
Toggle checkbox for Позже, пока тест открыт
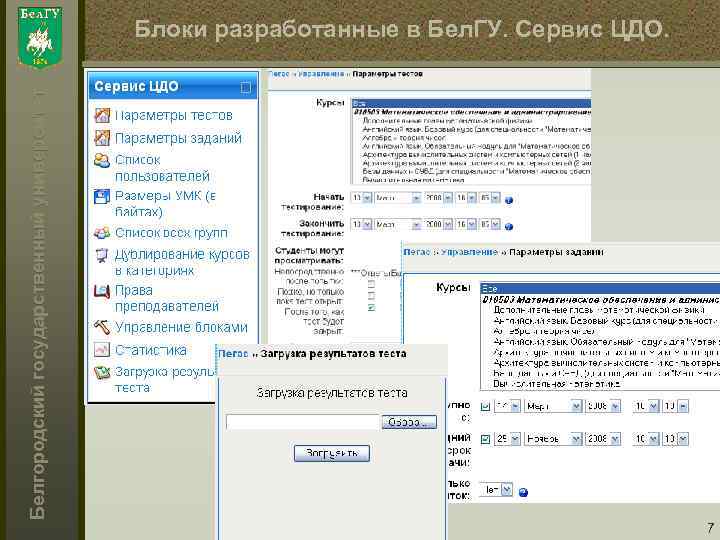pyautogui.click(x=372, y=295)
